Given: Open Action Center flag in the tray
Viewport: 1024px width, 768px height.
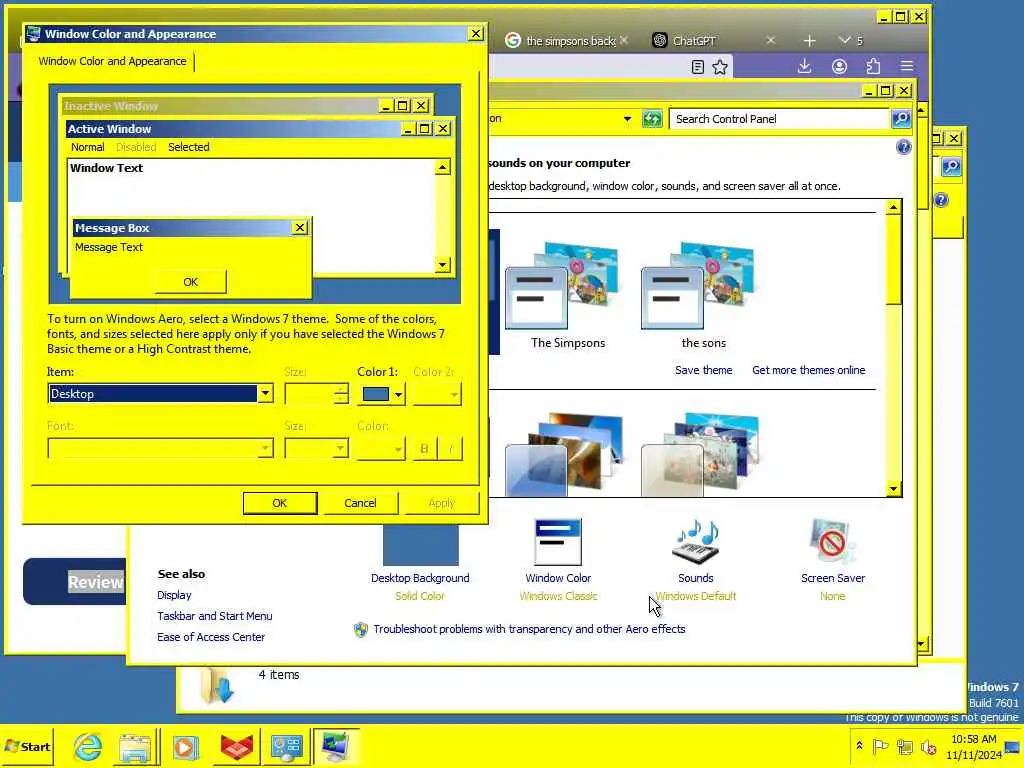Looking at the screenshot, I should tap(880, 746).
